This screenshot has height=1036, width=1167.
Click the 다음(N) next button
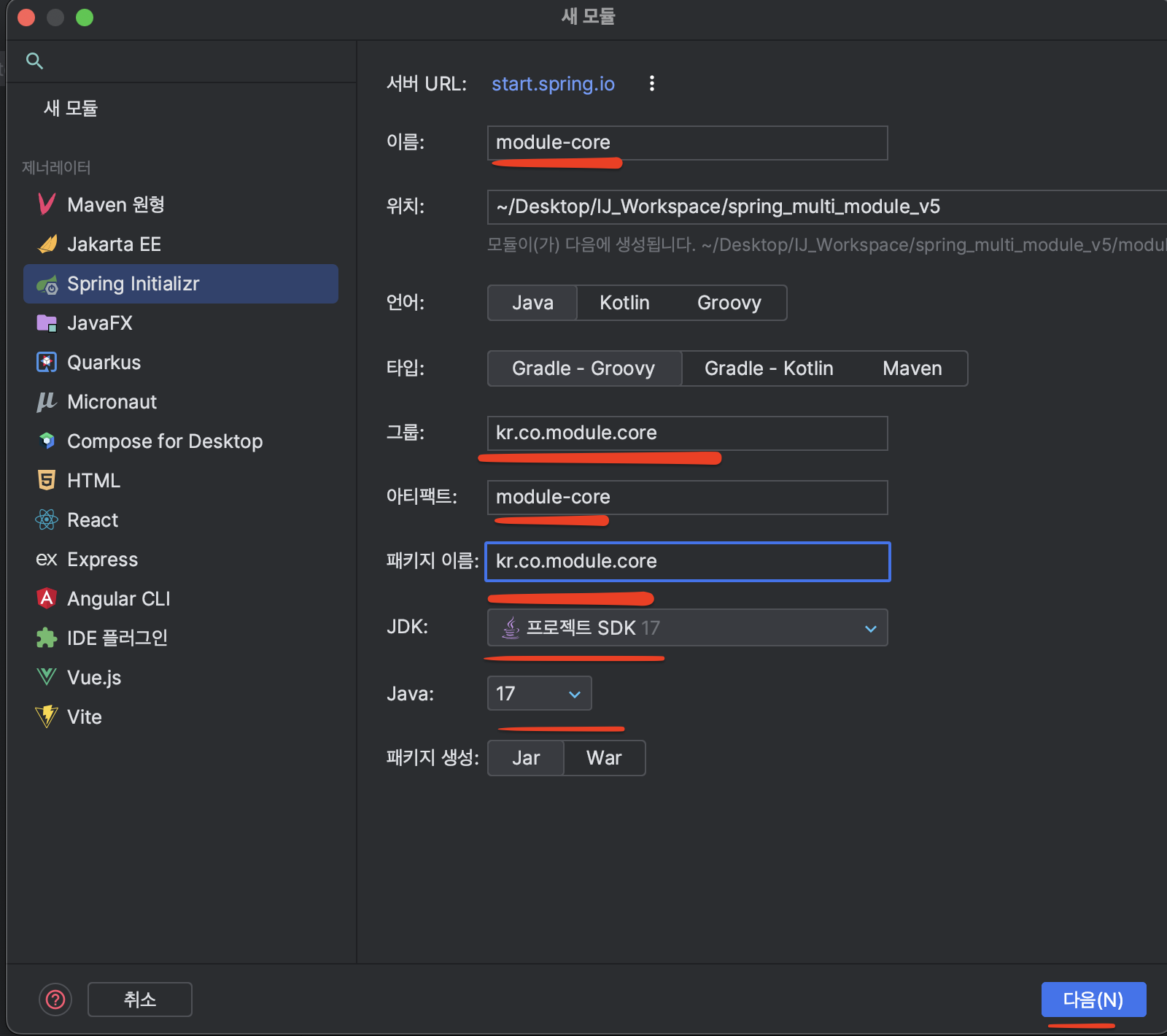[x=1093, y=1000]
